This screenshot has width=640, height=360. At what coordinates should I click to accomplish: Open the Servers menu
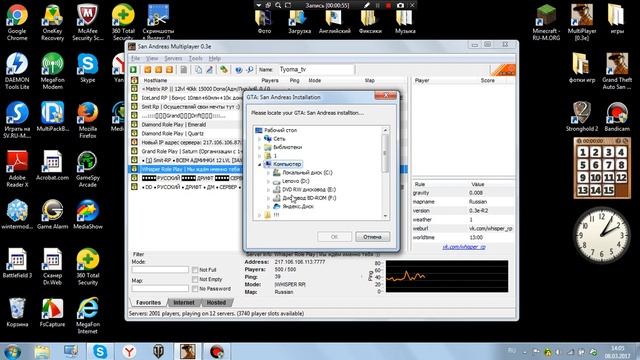click(173, 58)
